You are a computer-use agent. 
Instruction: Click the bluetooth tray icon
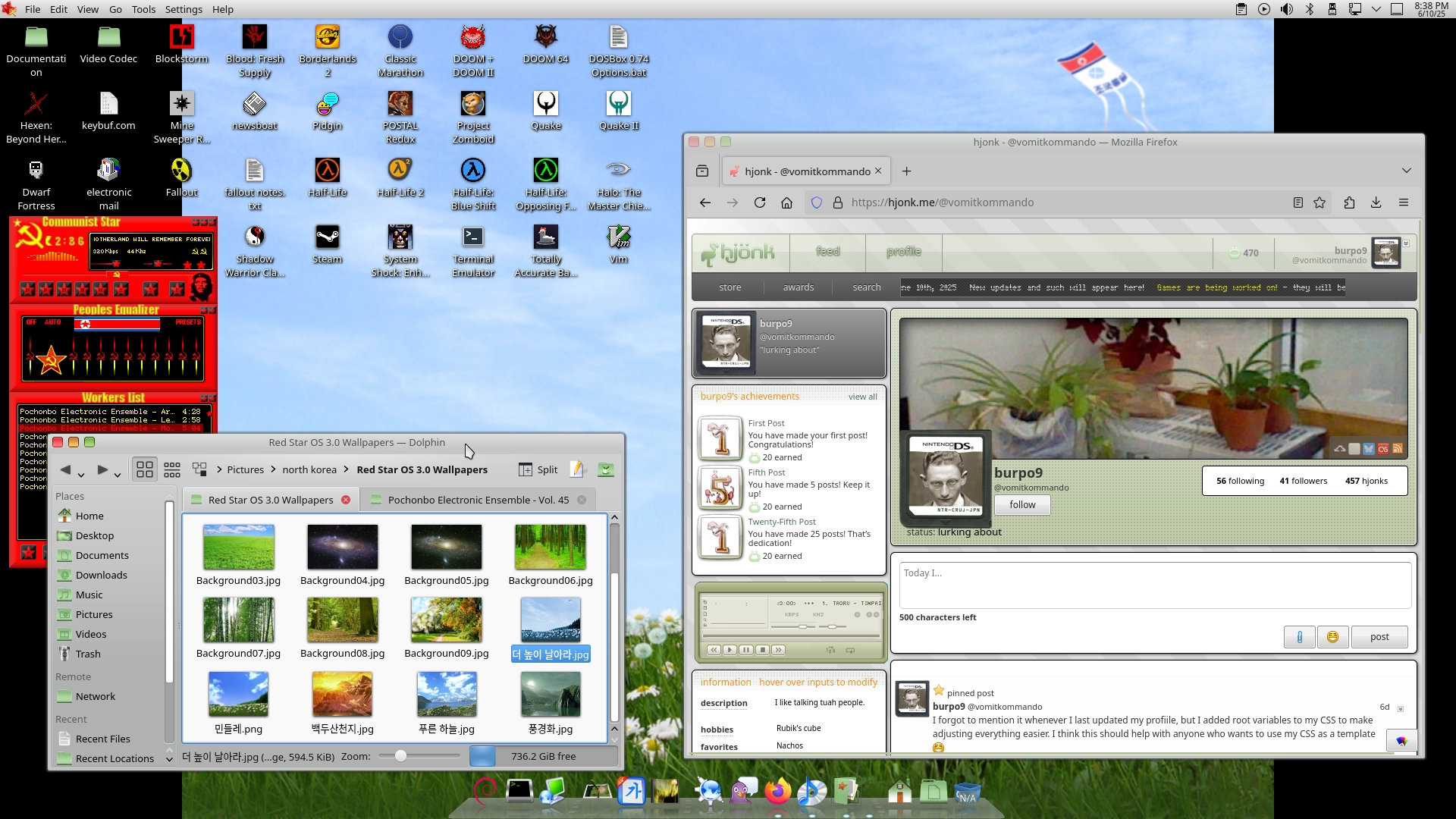(x=1310, y=9)
